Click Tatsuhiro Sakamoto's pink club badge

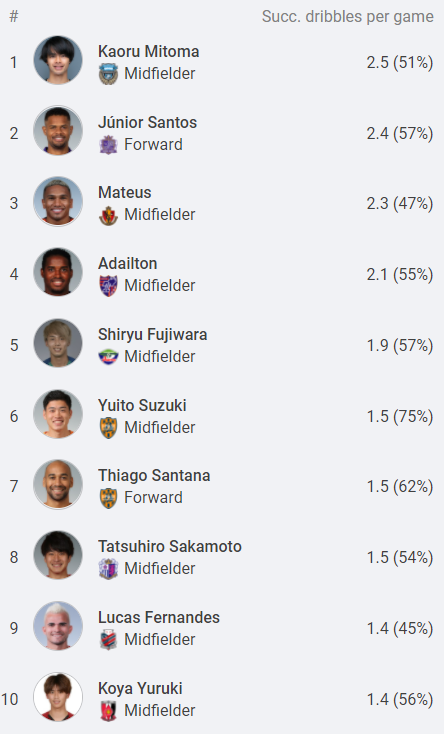(108, 569)
